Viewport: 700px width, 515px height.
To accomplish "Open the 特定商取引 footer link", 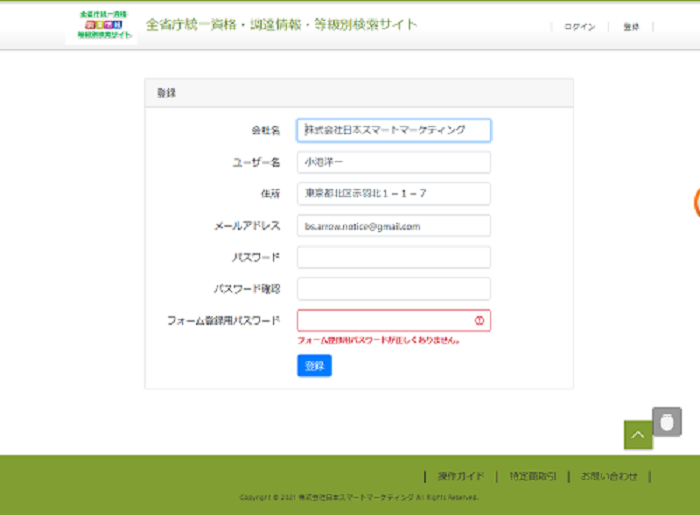I will point(533,476).
